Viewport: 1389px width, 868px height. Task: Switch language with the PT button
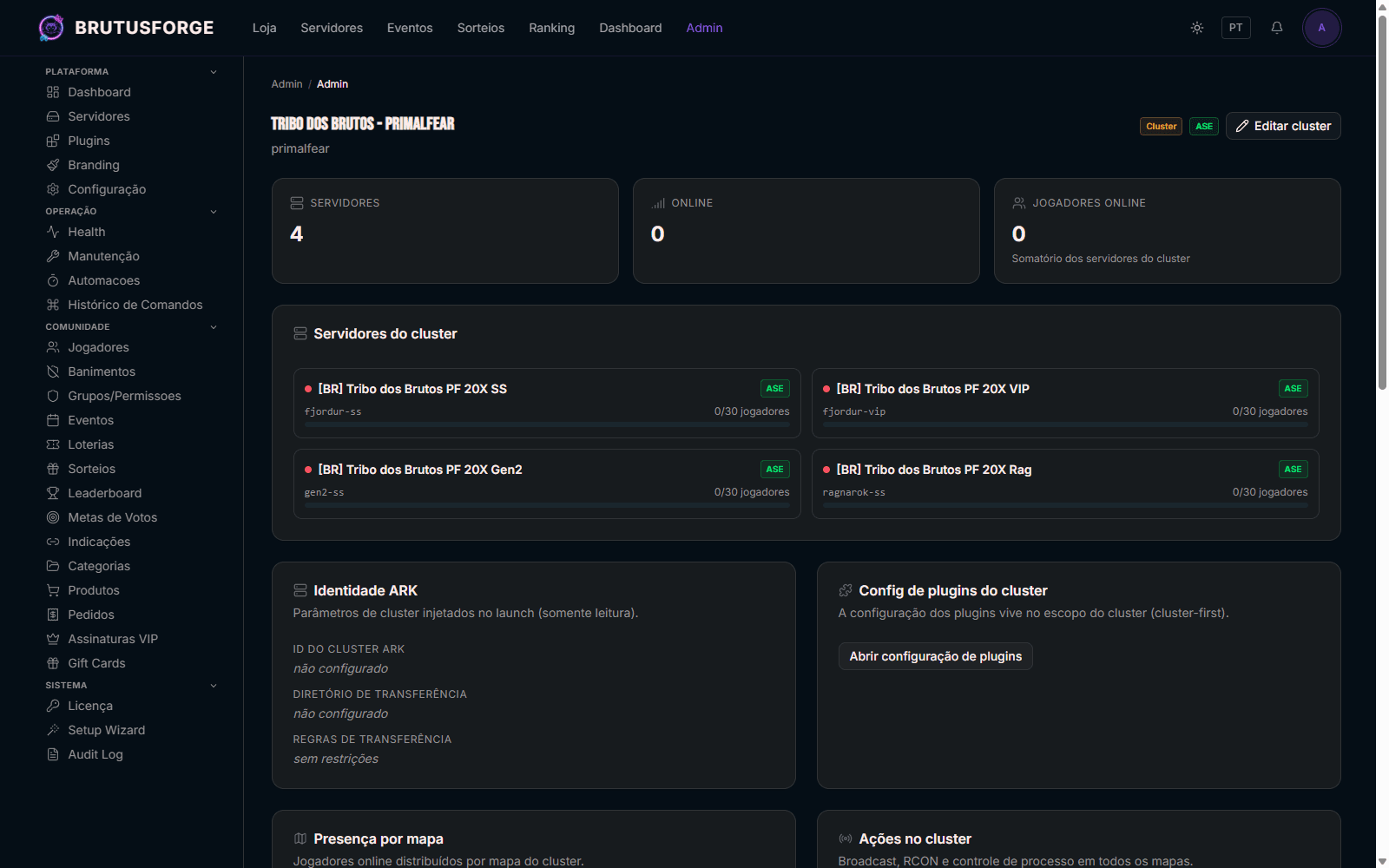click(1236, 28)
